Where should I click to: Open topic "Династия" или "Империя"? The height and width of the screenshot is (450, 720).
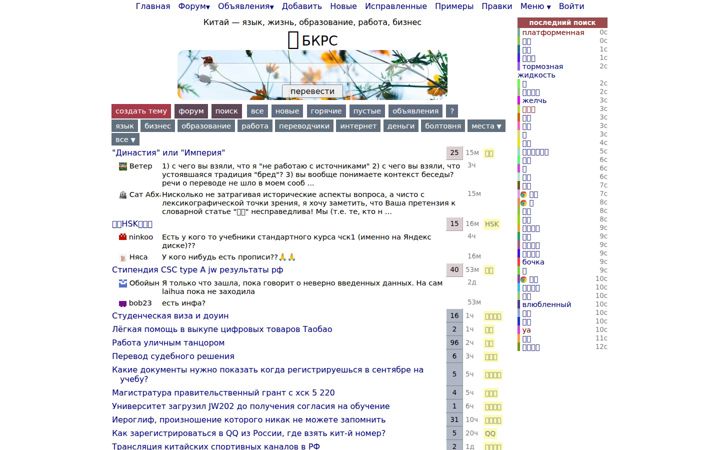coord(169,153)
